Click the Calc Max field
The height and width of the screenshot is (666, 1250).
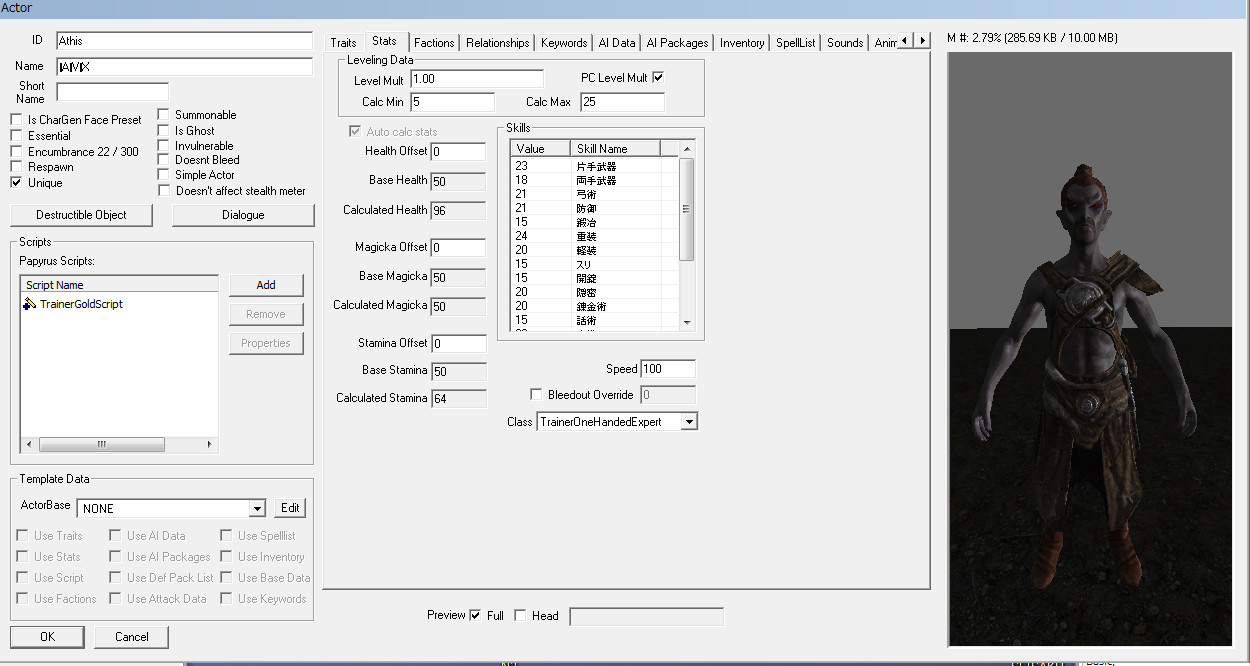click(x=622, y=102)
